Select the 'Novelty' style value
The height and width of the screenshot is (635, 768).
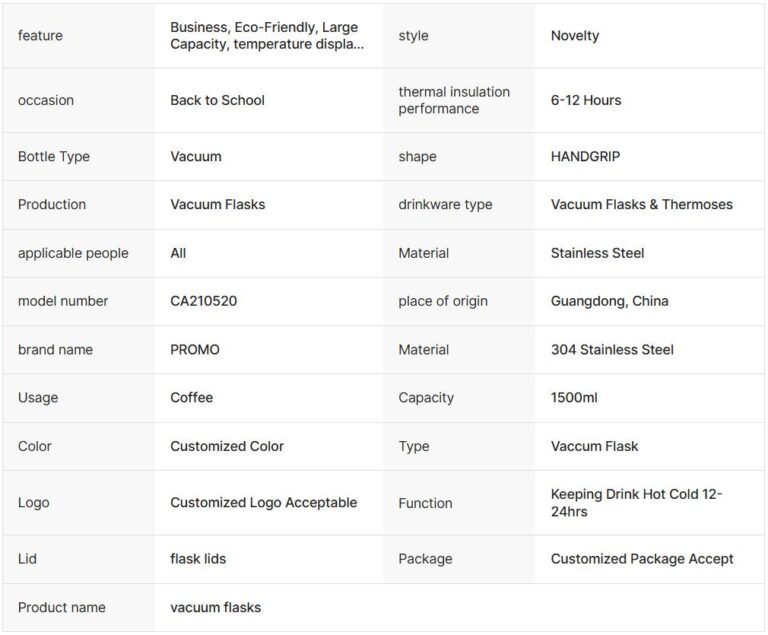point(575,36)
